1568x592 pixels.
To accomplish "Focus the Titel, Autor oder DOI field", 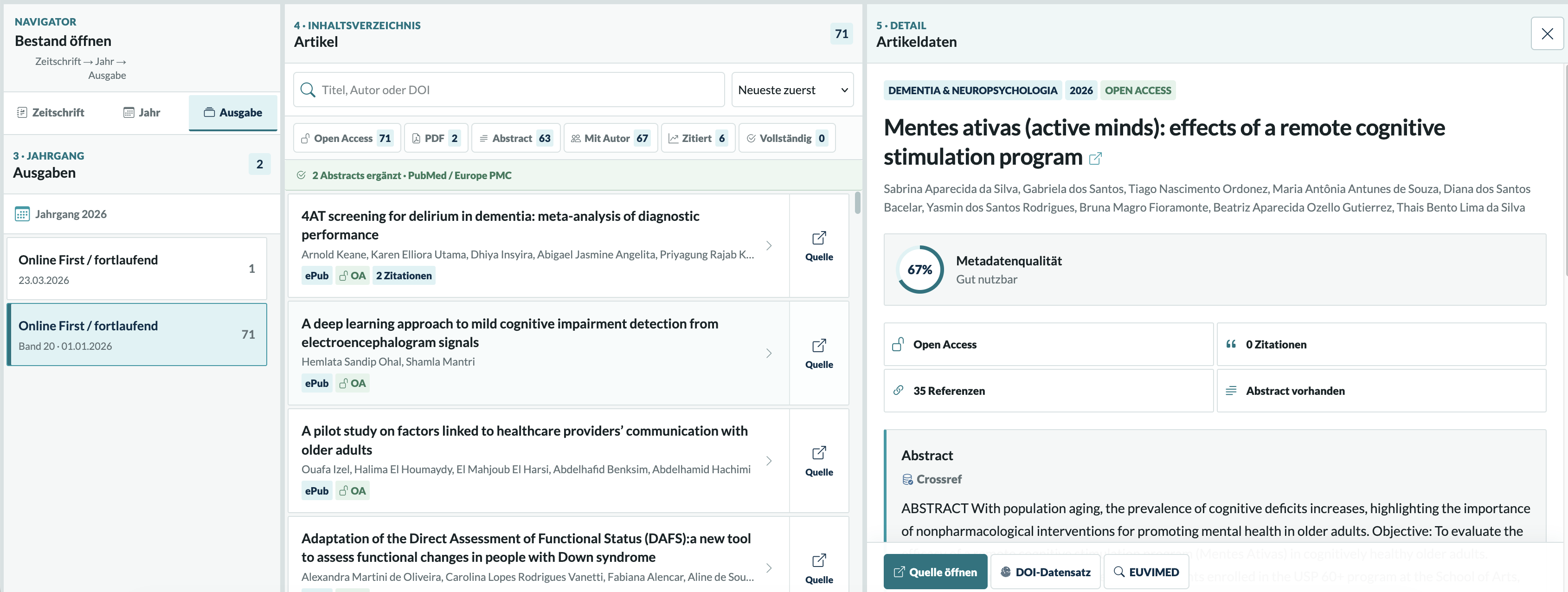I will click(509, 90).
